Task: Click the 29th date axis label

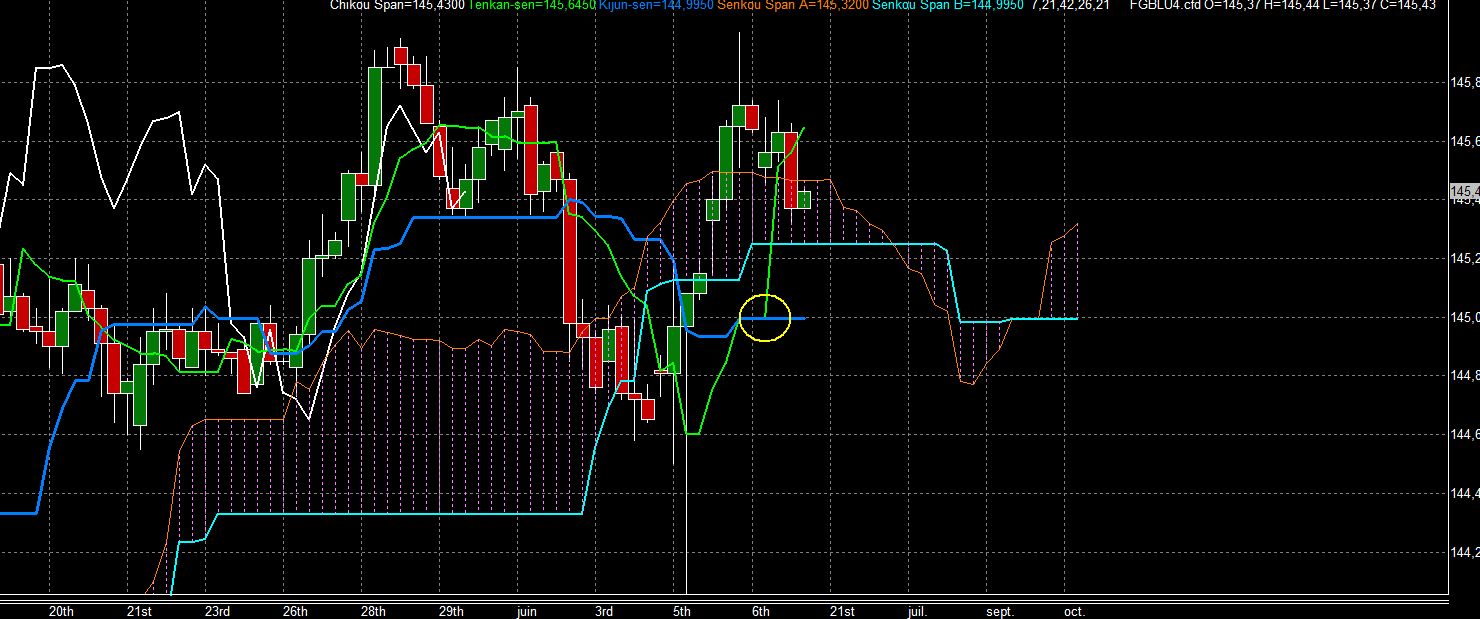Action: 451,611
